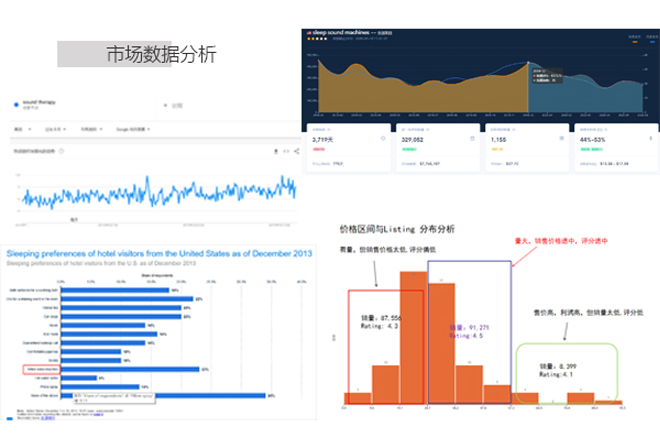The height and width of the screenshot is (440, 660).
Task: Click the embed code icon on trends chart
Action: pos(285,150)
